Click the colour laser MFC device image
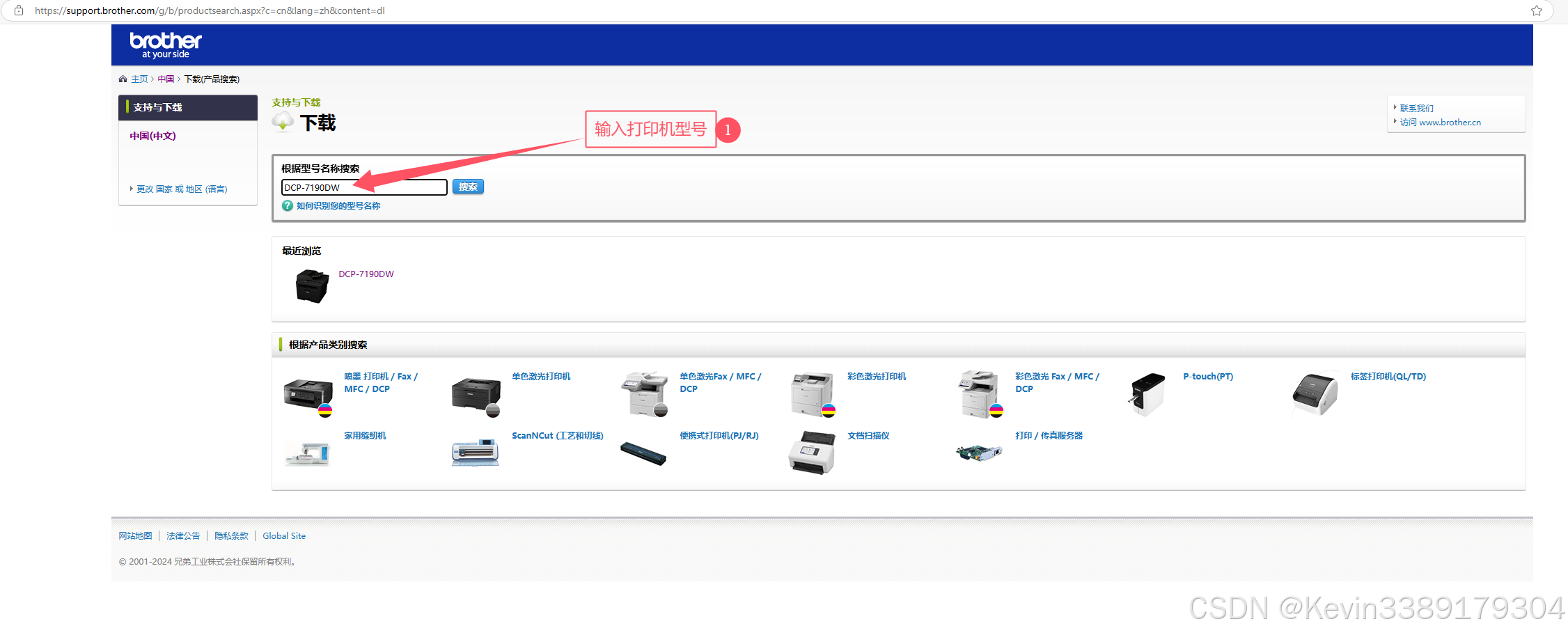 [980, 394]
